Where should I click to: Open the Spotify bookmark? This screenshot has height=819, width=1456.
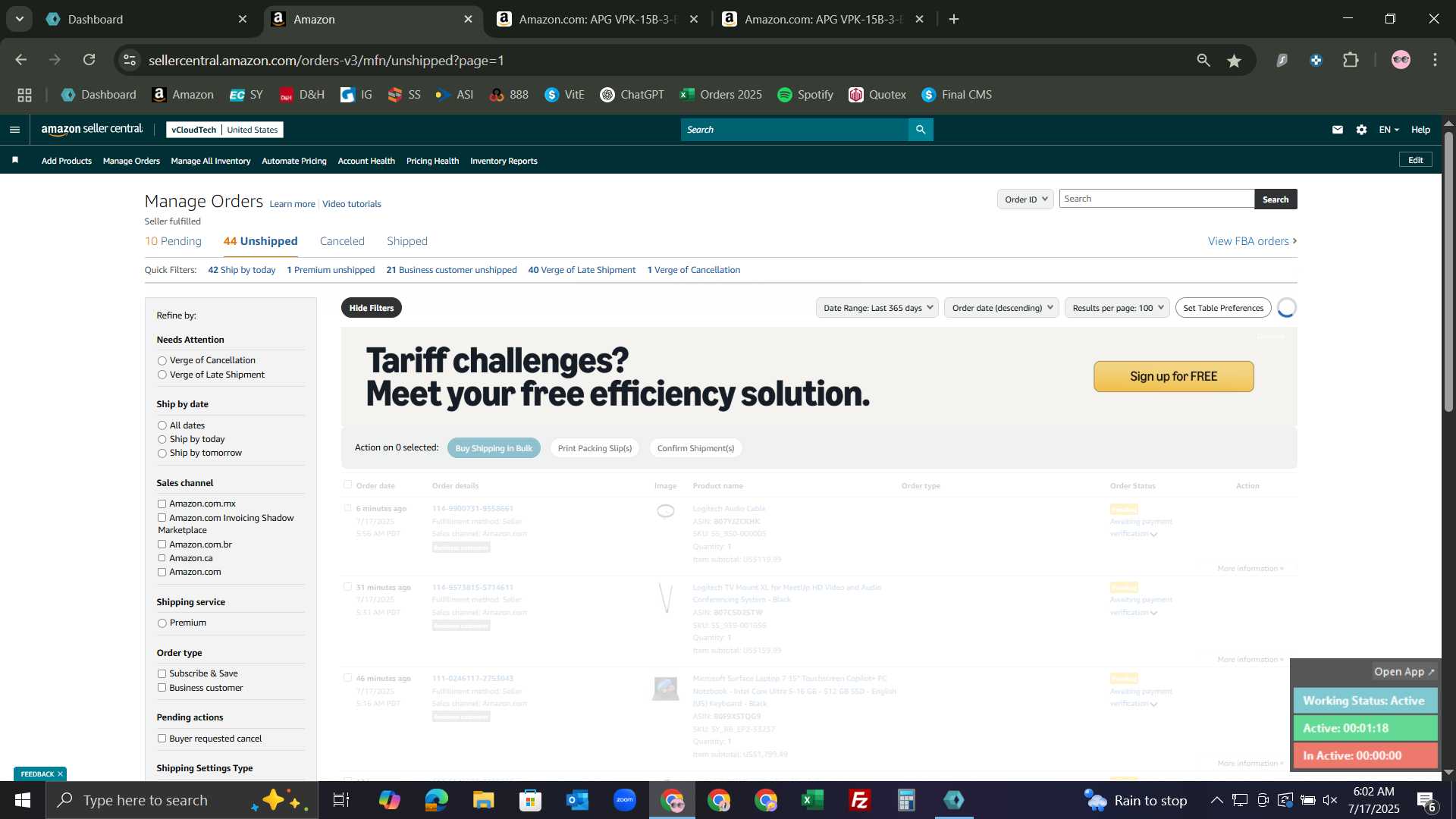(x=805, y=95)
